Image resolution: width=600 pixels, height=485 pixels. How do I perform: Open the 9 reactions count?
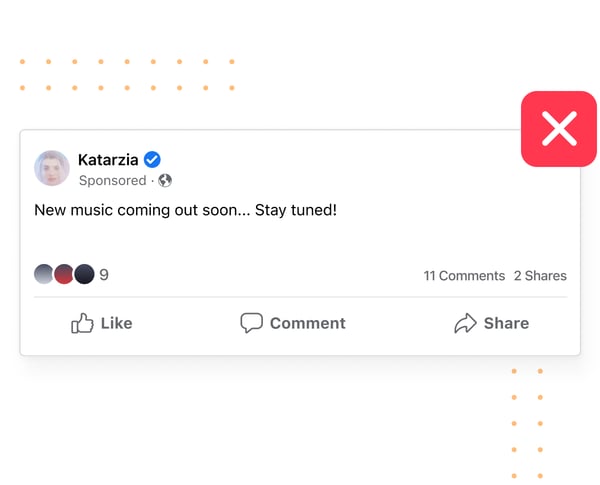[x=104, y=275]
